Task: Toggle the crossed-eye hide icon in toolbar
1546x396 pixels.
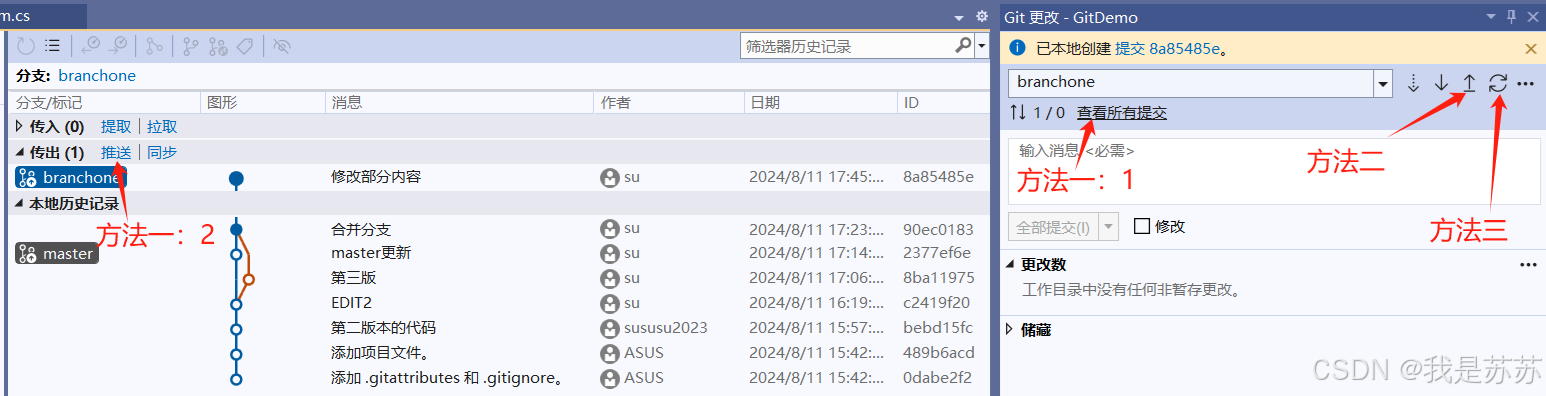Action: (282, 46)
